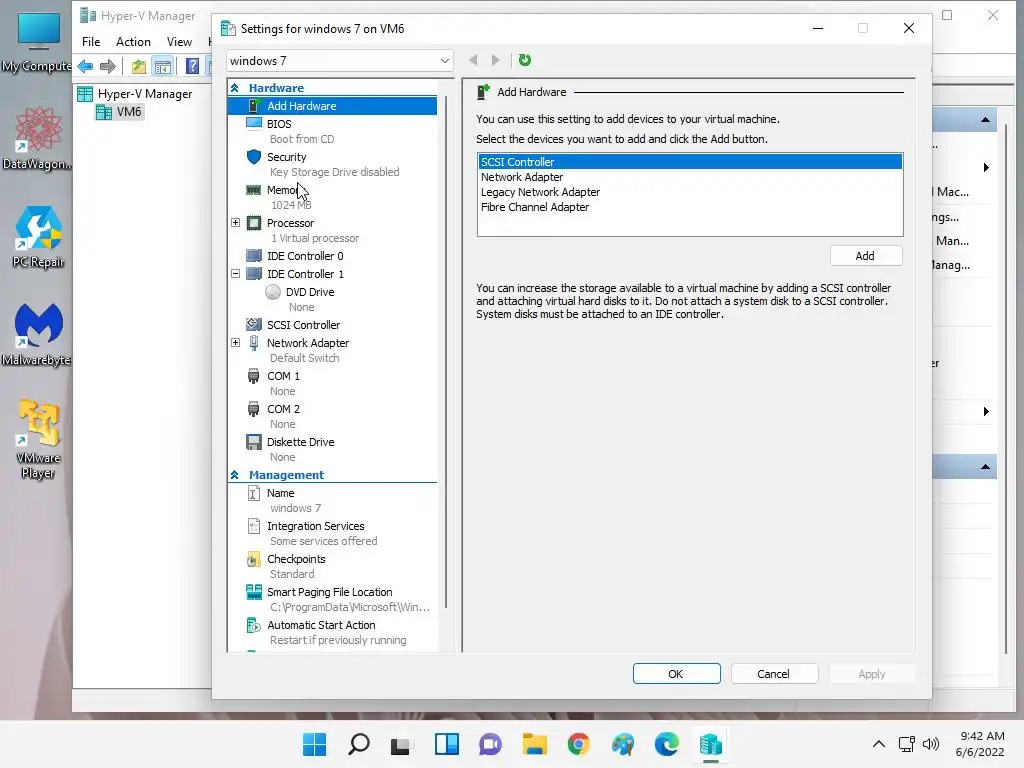Click the clock showing 9:42 AM
This screenshot has width=1024, height=768.
click(x=982, y=736)
